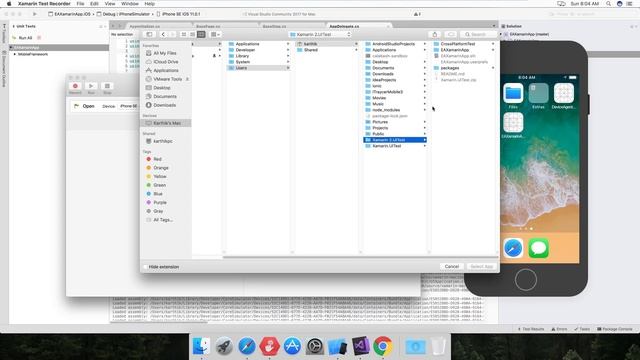The width and height of the screenshot is (640, 360).
Task: Open the Help menu
Action: 149,4
